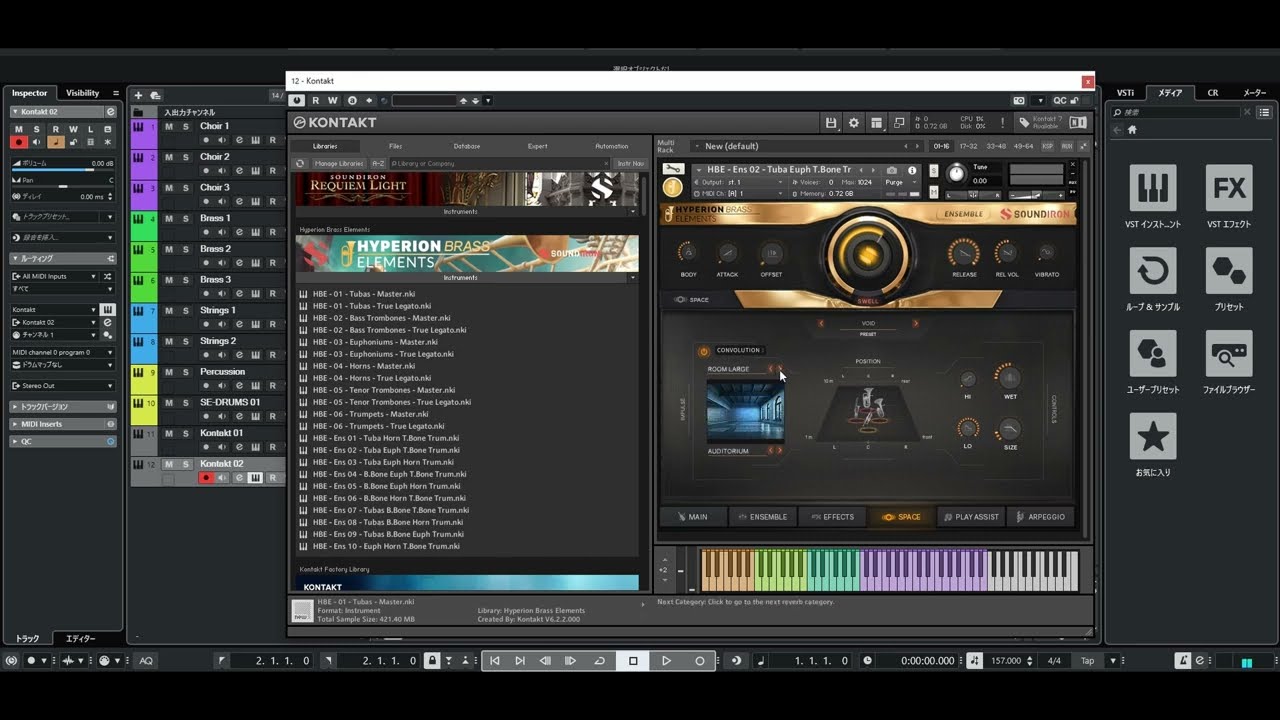Screen dimensions: 1280x720
Task: Click the Media panel home icon
Action: [x=1132, y=130]
